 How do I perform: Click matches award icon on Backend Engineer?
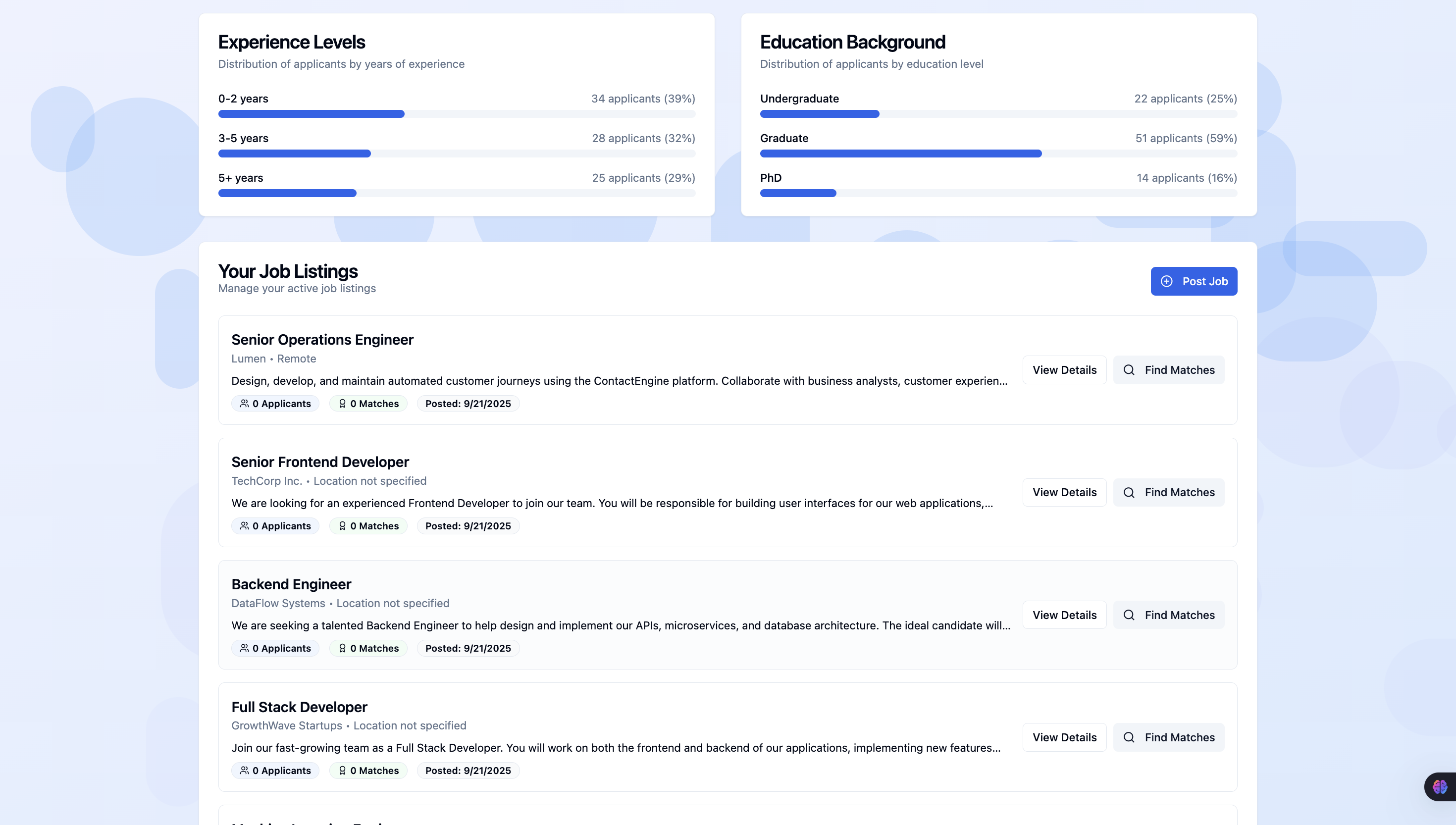(x=342, y=648)
